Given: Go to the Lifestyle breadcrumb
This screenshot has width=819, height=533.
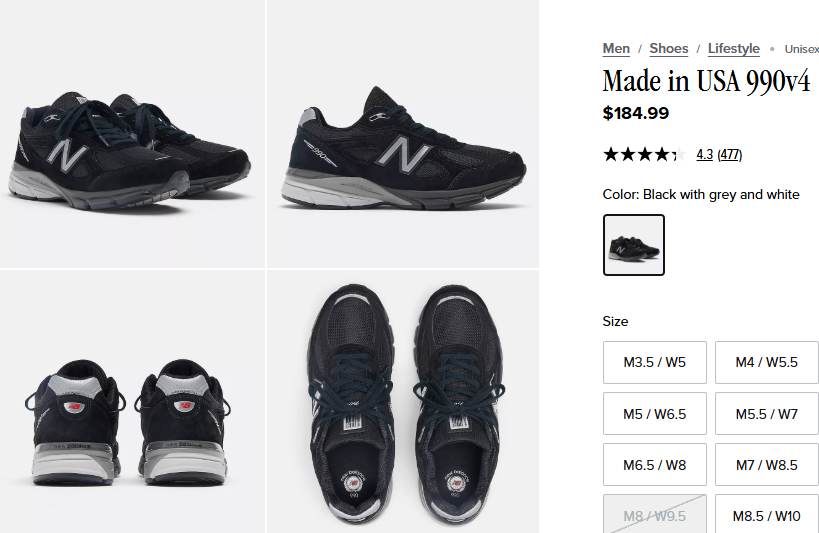Looking at the screenshot, I should 733,49.
